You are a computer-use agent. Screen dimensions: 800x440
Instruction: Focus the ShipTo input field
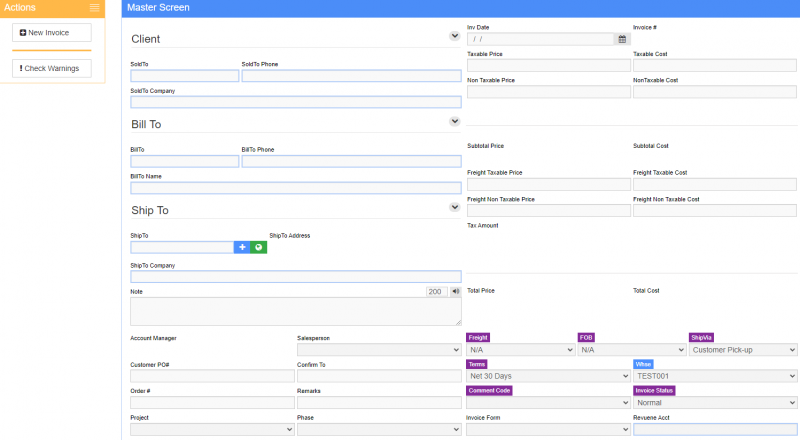click(x=182, y=247)
